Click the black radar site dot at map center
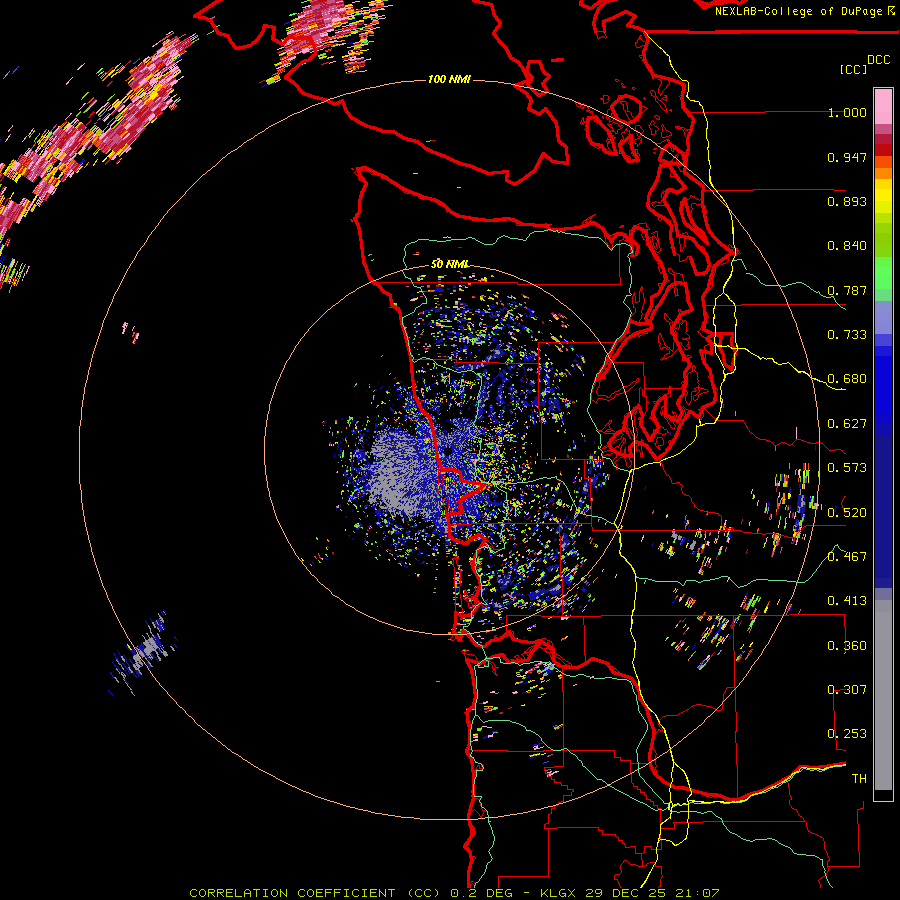 point(448,451)
